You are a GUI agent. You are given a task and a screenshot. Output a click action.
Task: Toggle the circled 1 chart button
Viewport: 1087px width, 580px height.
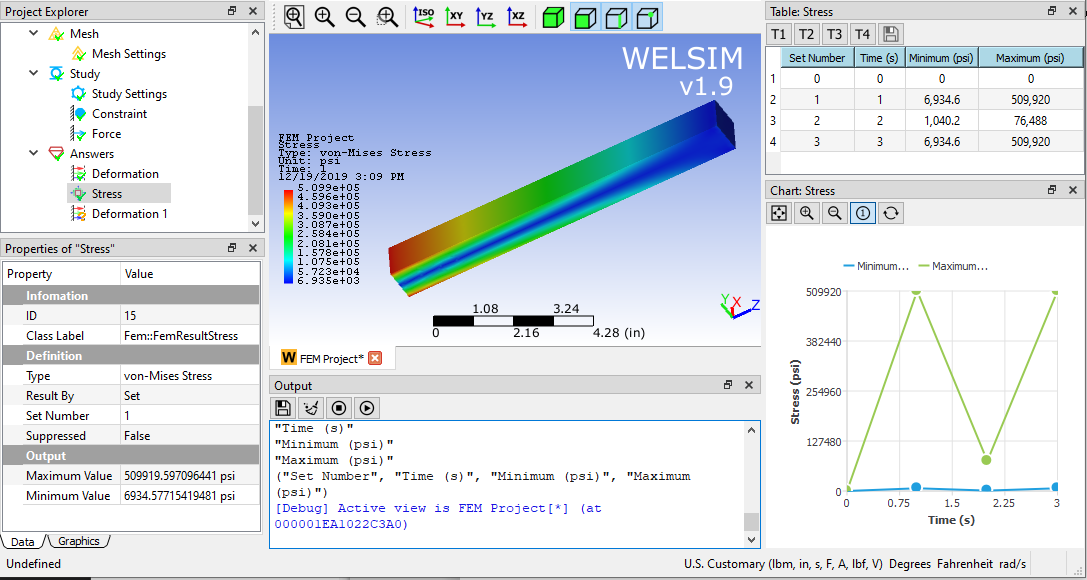click(863, 213)
